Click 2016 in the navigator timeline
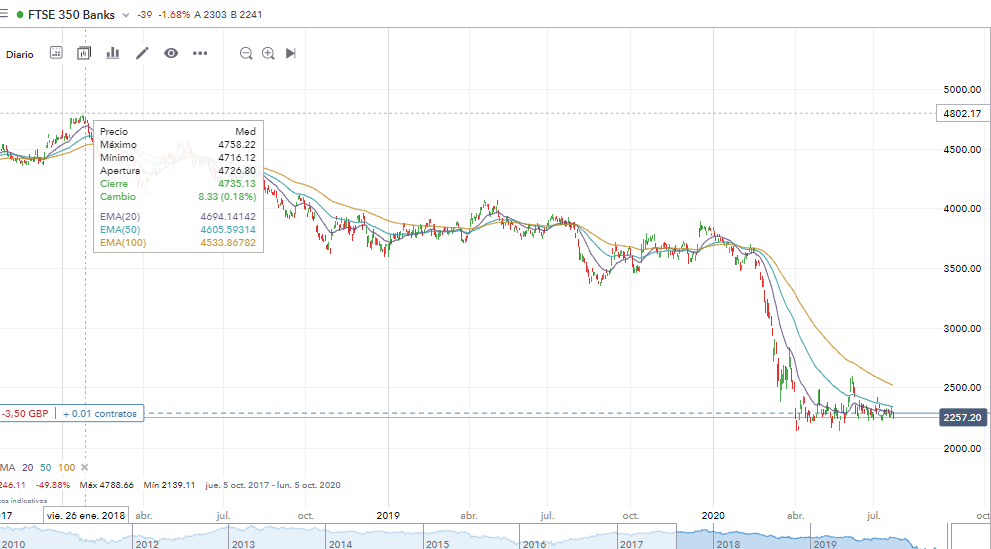This screenshot has height=549, width=991. [534, 544]
